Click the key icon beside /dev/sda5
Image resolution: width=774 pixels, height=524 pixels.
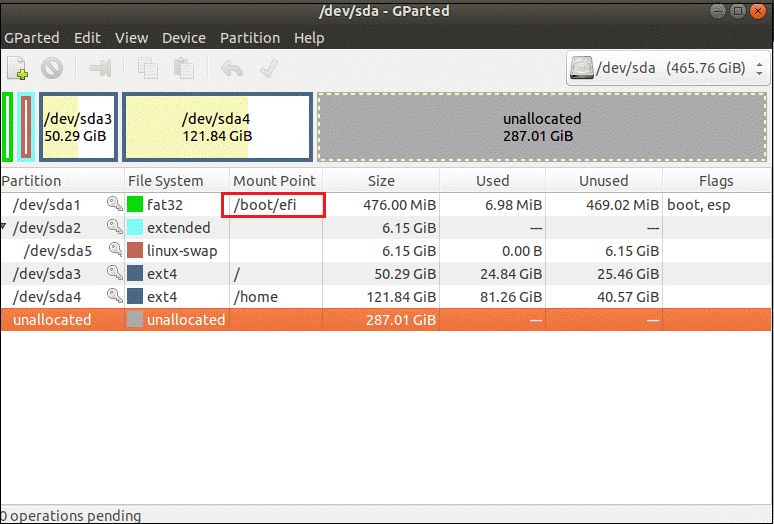click(x=116, y=250)
